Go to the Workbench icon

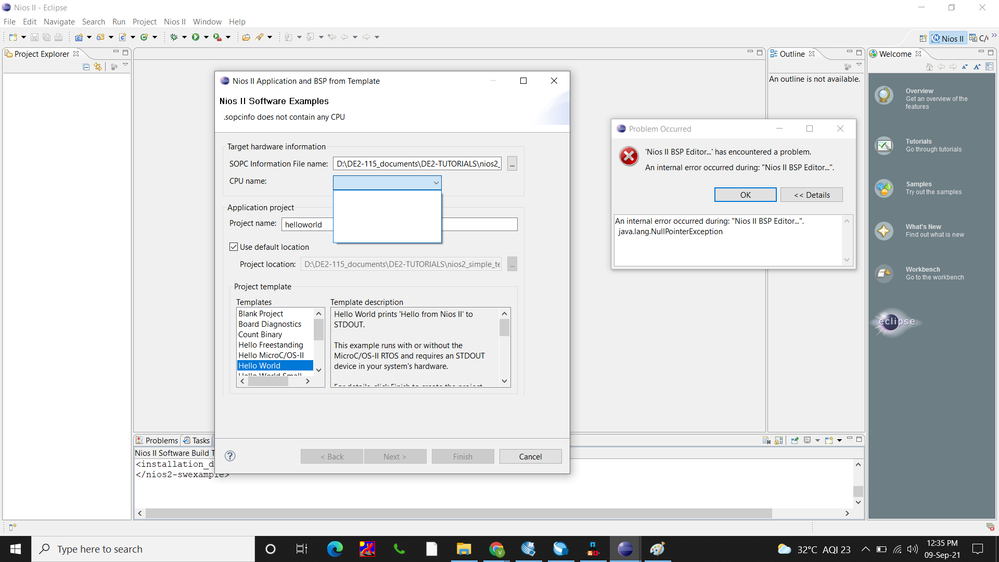884,273
